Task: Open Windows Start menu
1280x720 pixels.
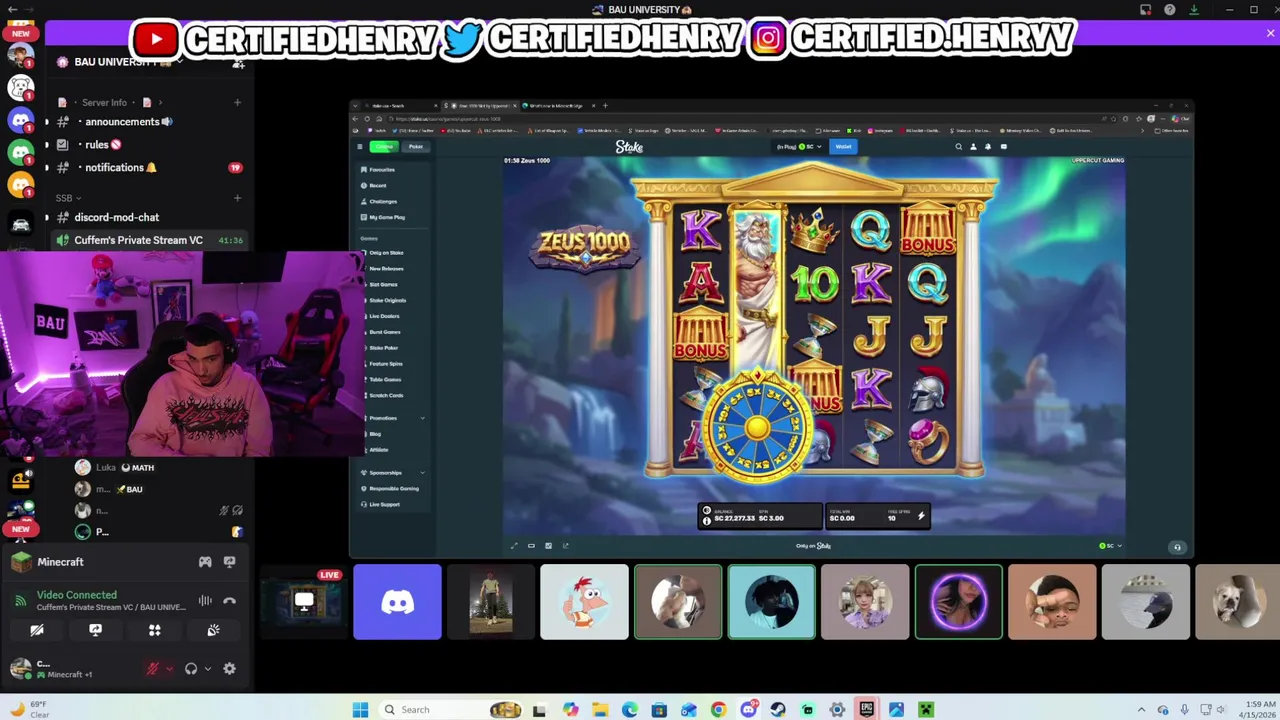Action: click(360, 710)
